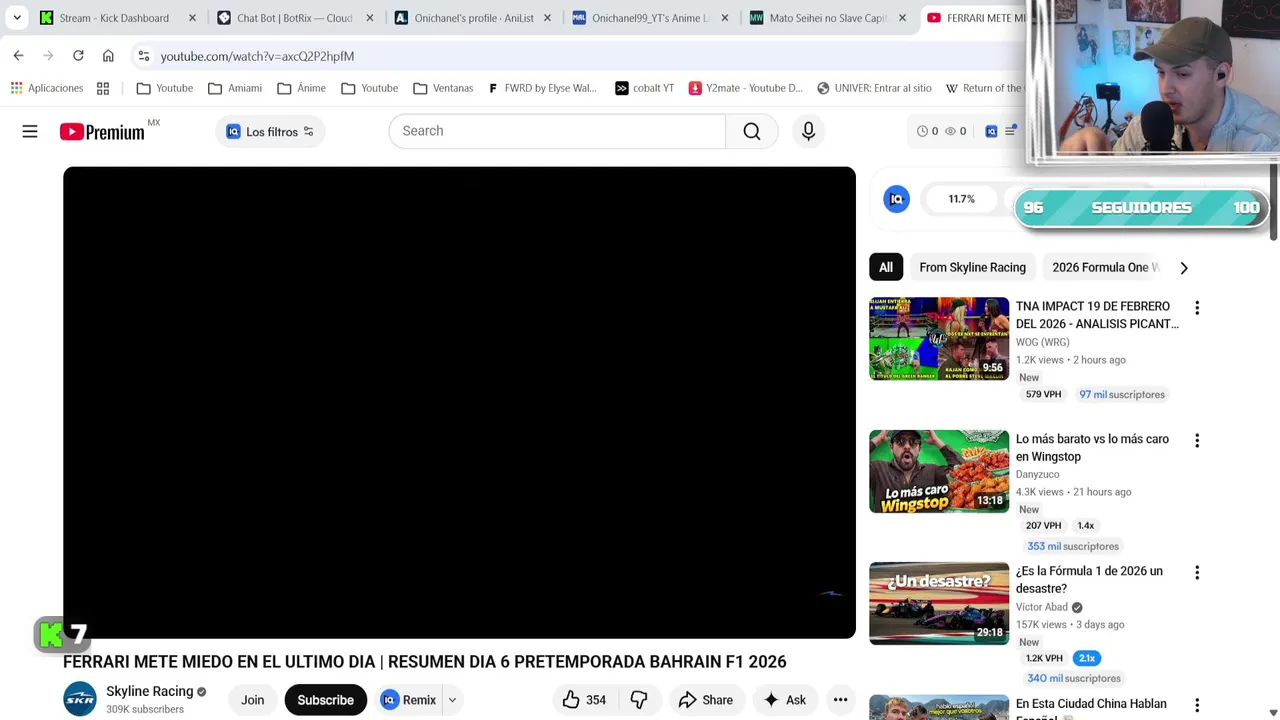This screenshot has width=1280, height=720.
Task: Click the Join button
Action: (252, 700)
